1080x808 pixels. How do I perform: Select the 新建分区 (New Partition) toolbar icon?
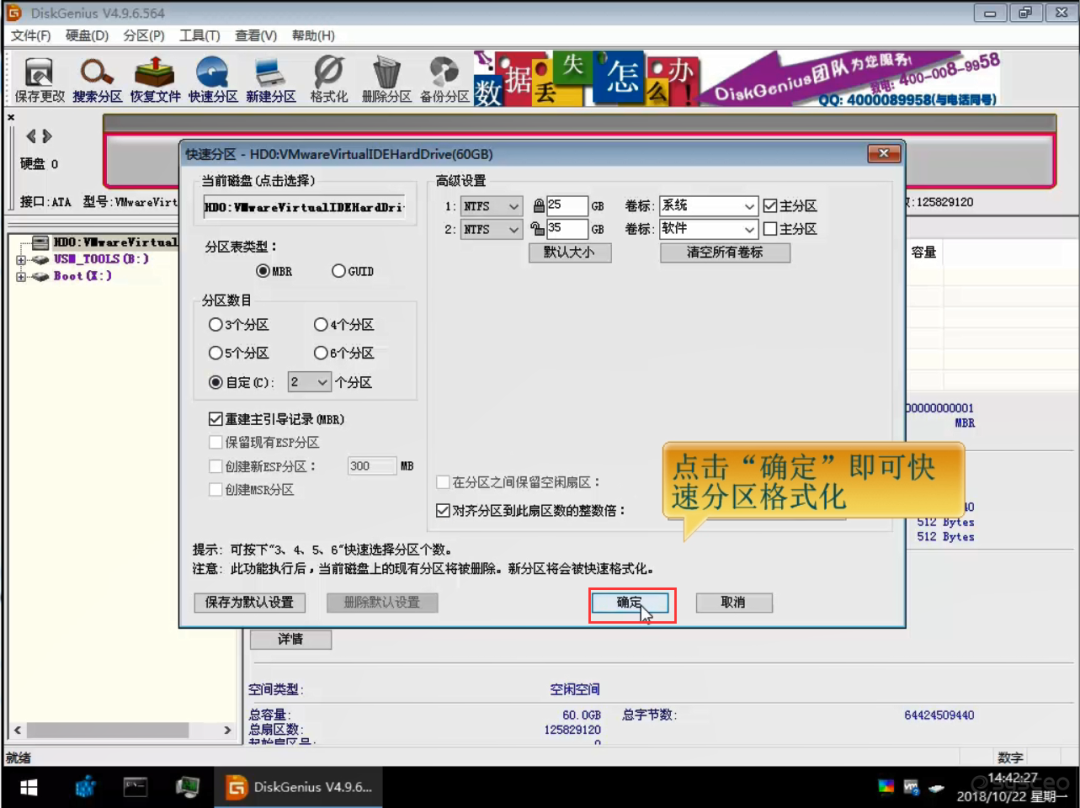270,80
